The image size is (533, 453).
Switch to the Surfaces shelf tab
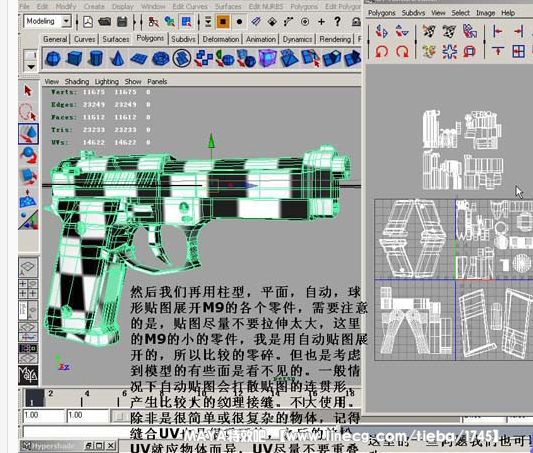click(116, 39)
